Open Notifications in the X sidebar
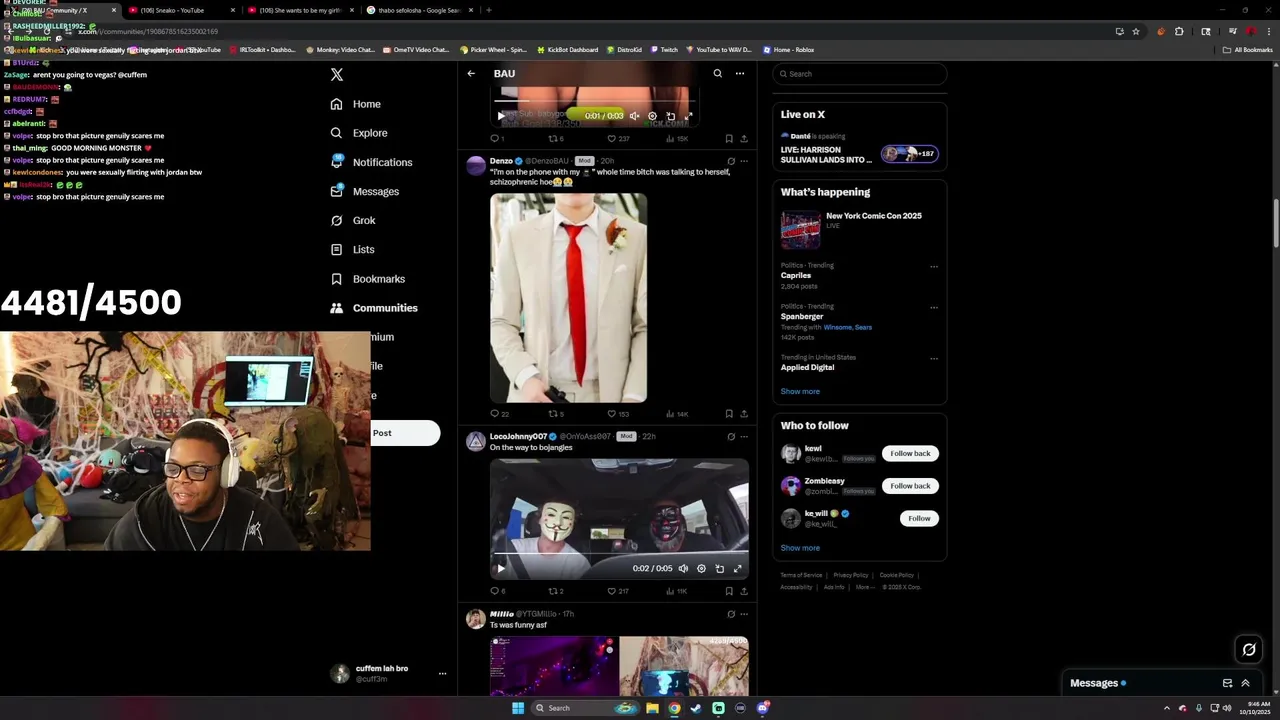This screenshot has height=720, width=1280. [x=371, y=162]
